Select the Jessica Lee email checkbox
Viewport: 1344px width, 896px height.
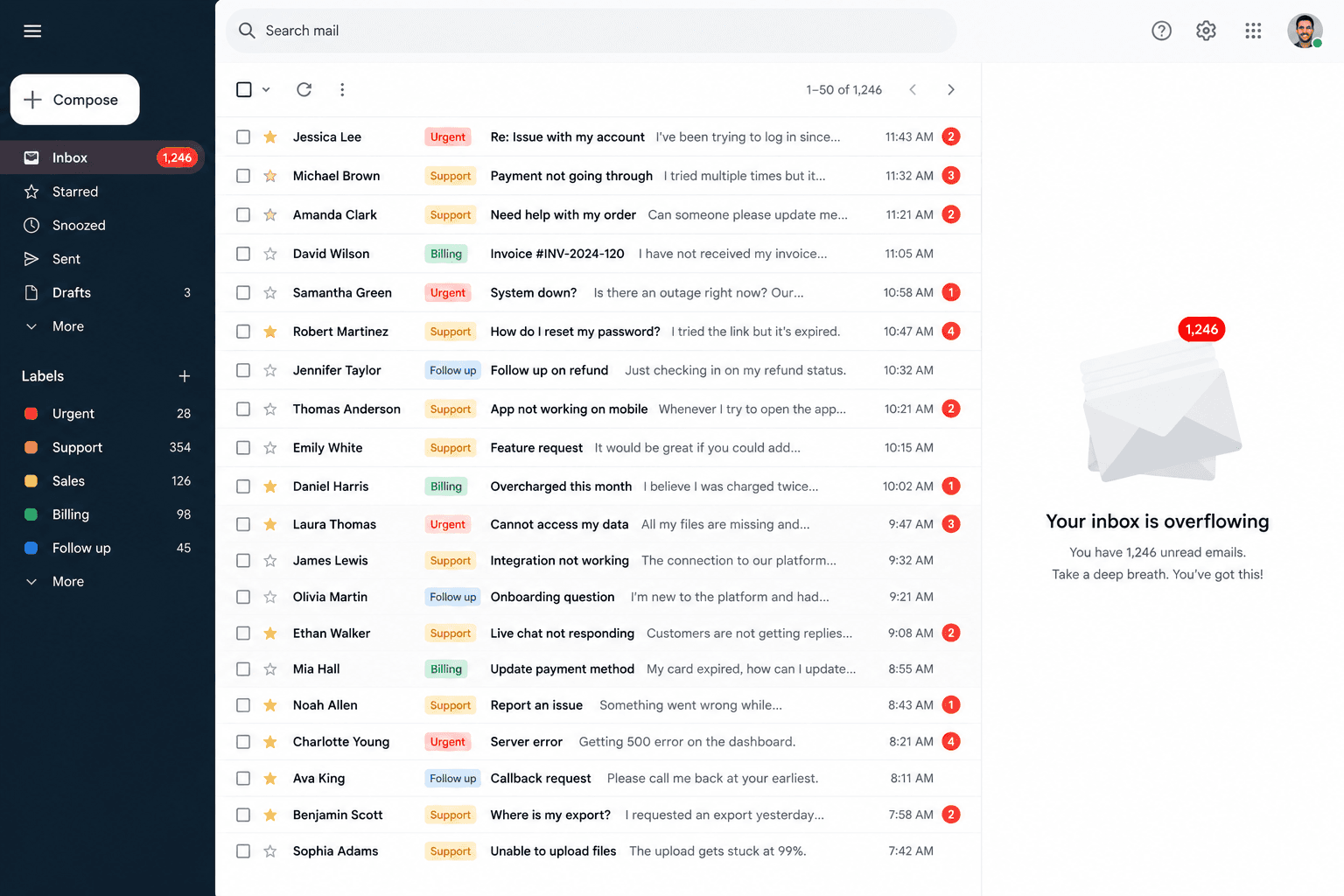[243, 136]
